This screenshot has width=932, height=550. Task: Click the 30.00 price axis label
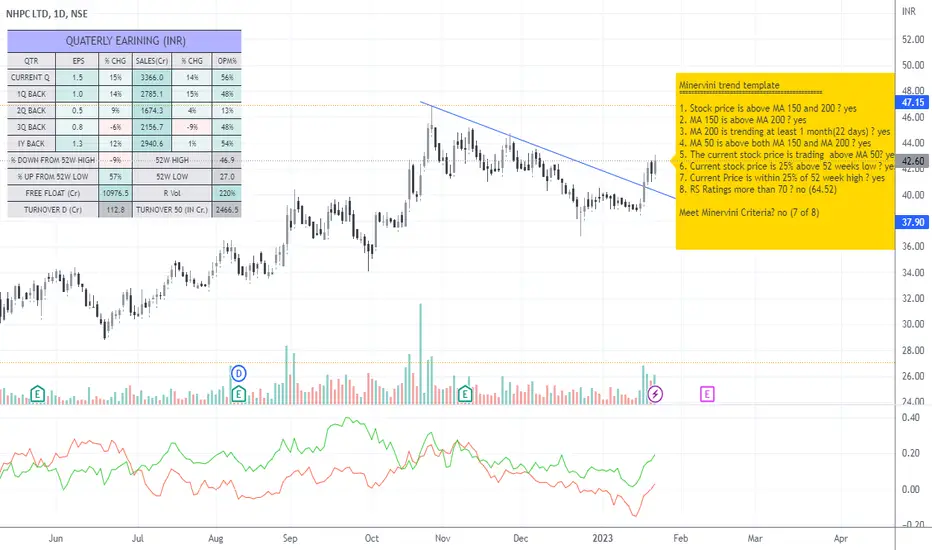pyautogui.click(x=913, y=324)
